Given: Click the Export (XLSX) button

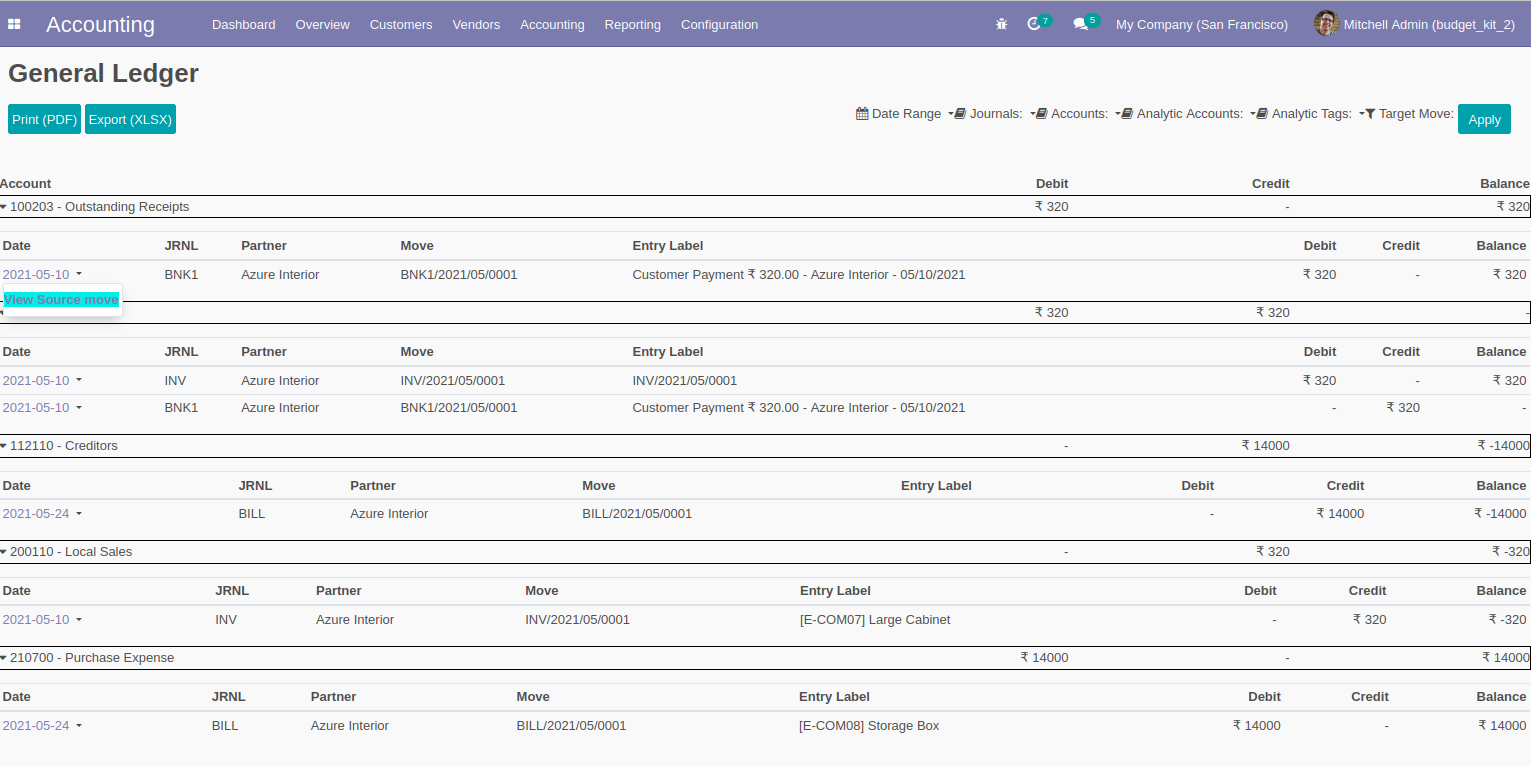Looking at the screenshot, I should (x=130, y=119).
